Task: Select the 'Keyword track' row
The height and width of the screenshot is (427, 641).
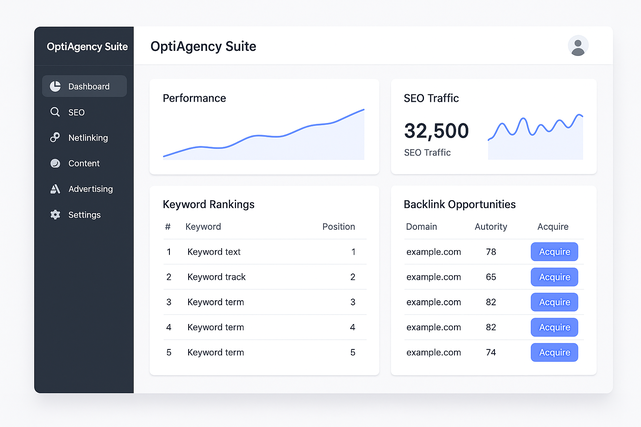Action: tap(265, 277)
